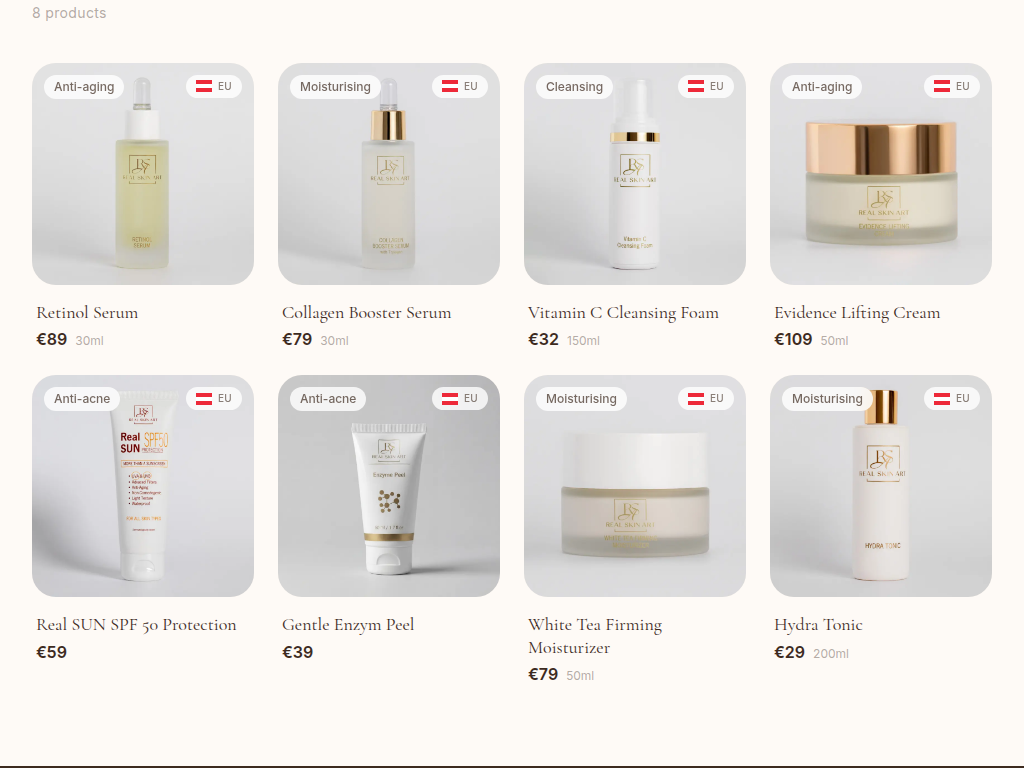
Task: Click the EU flag badge on Vitamin C Cleansing Foam
Action: coord(706,86)
